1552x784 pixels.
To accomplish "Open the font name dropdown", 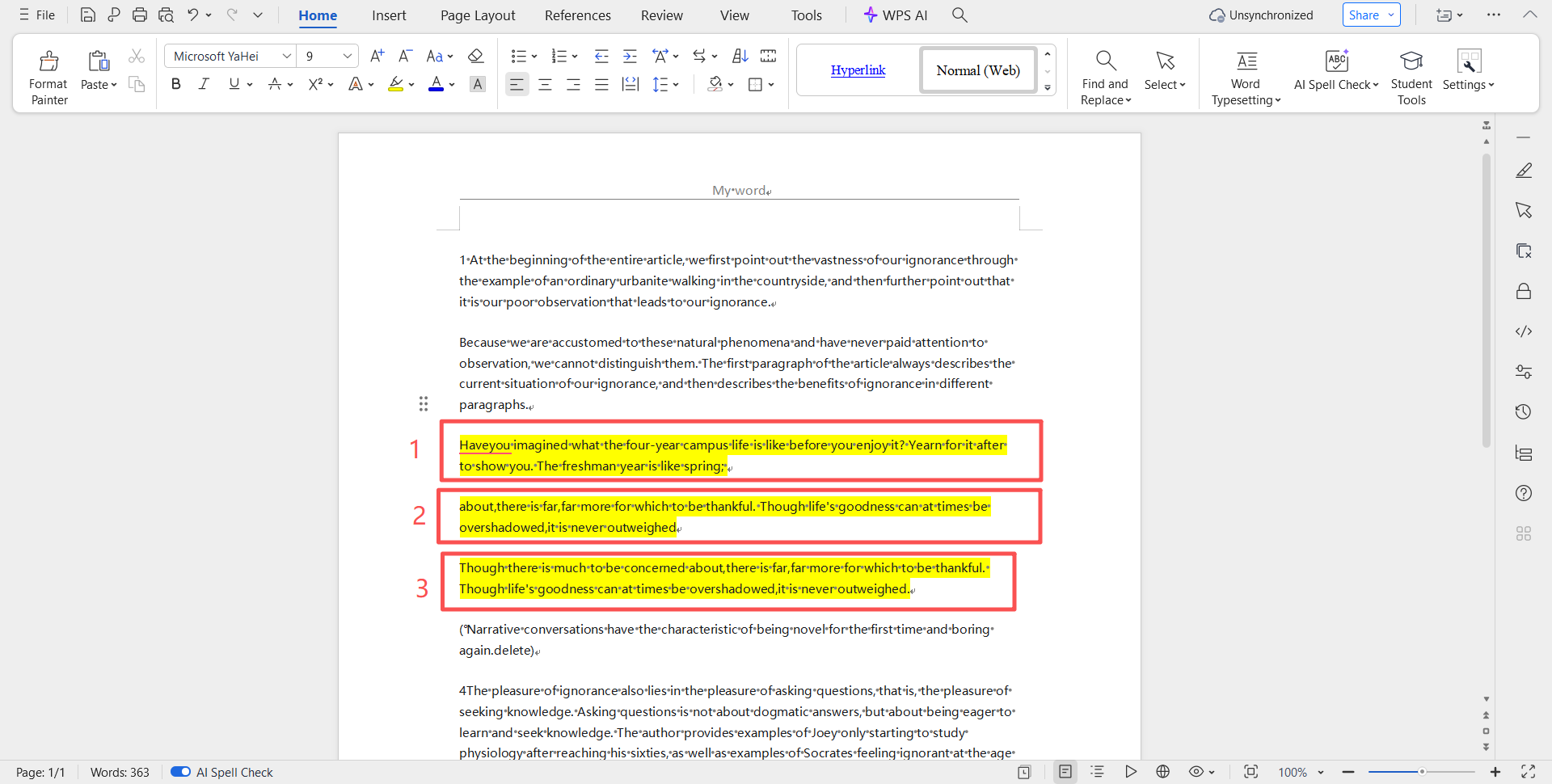I will (286, 56).
